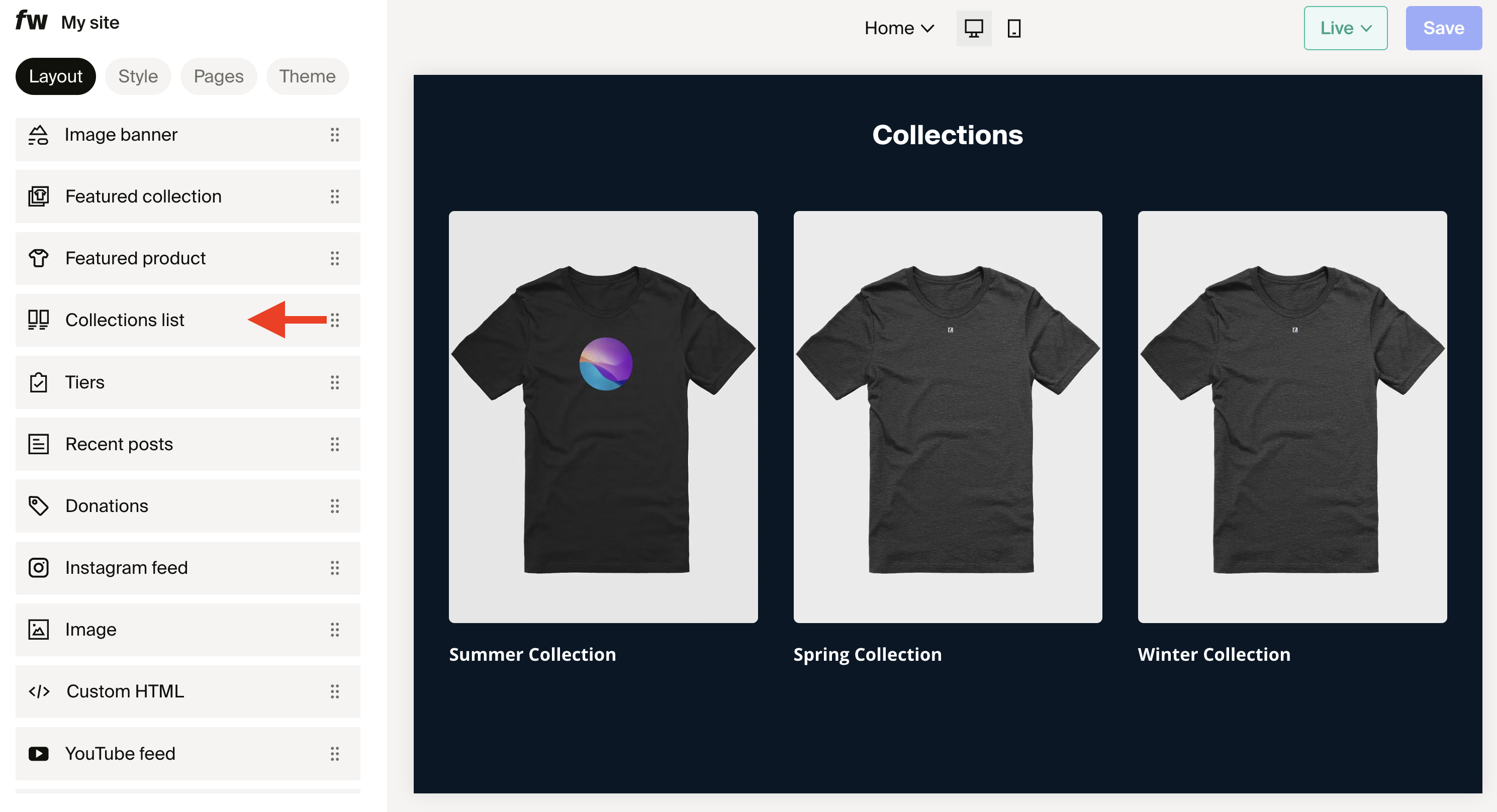Click the Tiers clipboard icon
The image size is (1497, 812).
[38, 382]
